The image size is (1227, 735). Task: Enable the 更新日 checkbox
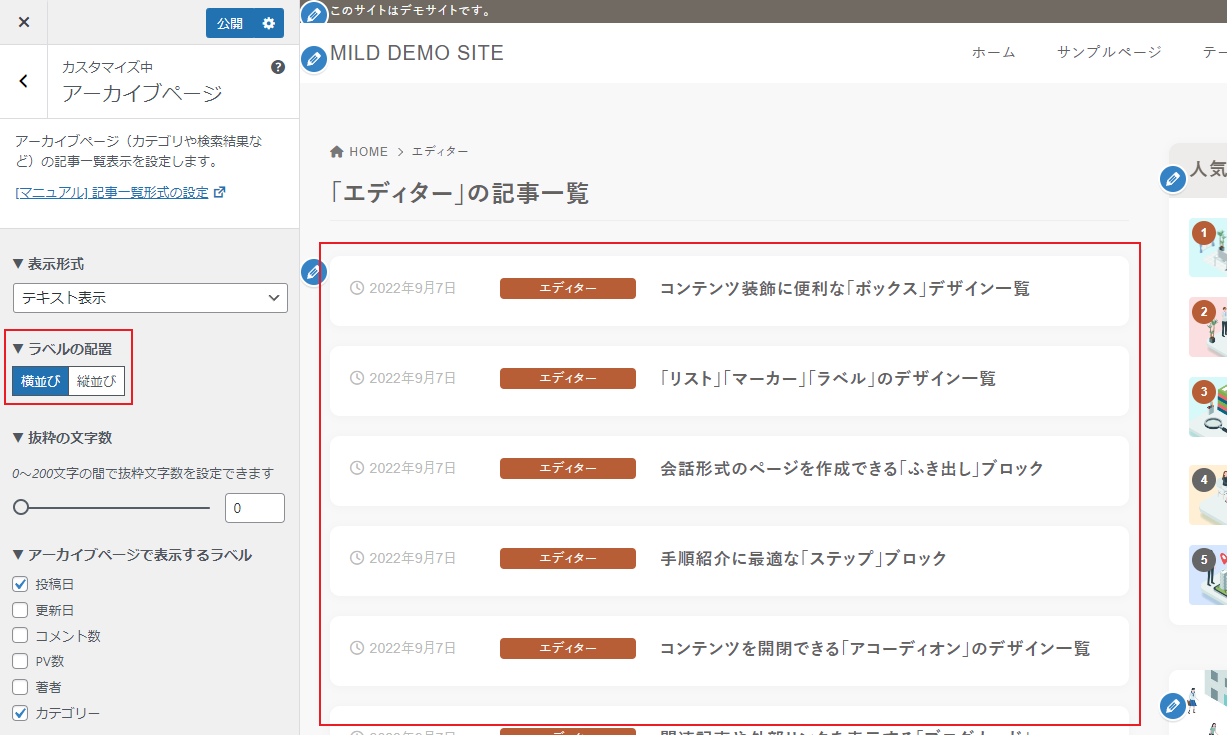[22, 609]
